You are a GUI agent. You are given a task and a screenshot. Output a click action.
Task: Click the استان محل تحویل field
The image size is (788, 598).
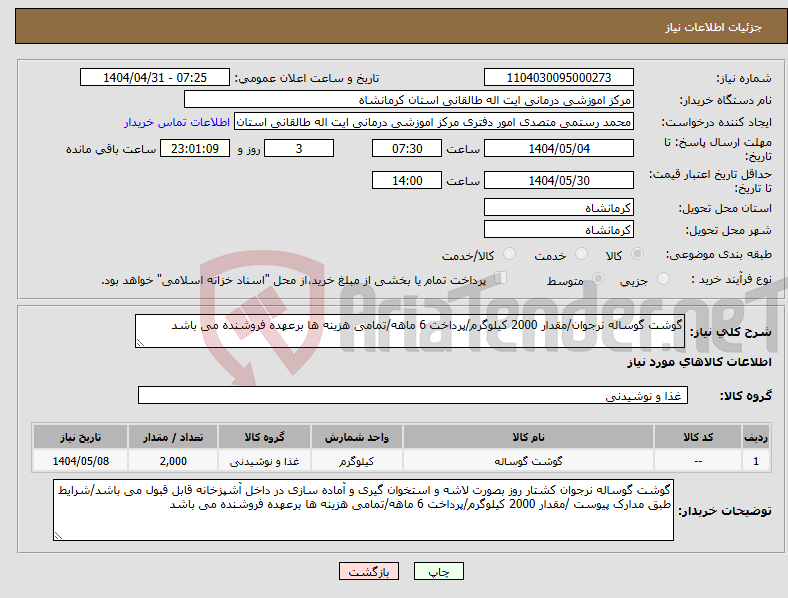coord(558,208)
